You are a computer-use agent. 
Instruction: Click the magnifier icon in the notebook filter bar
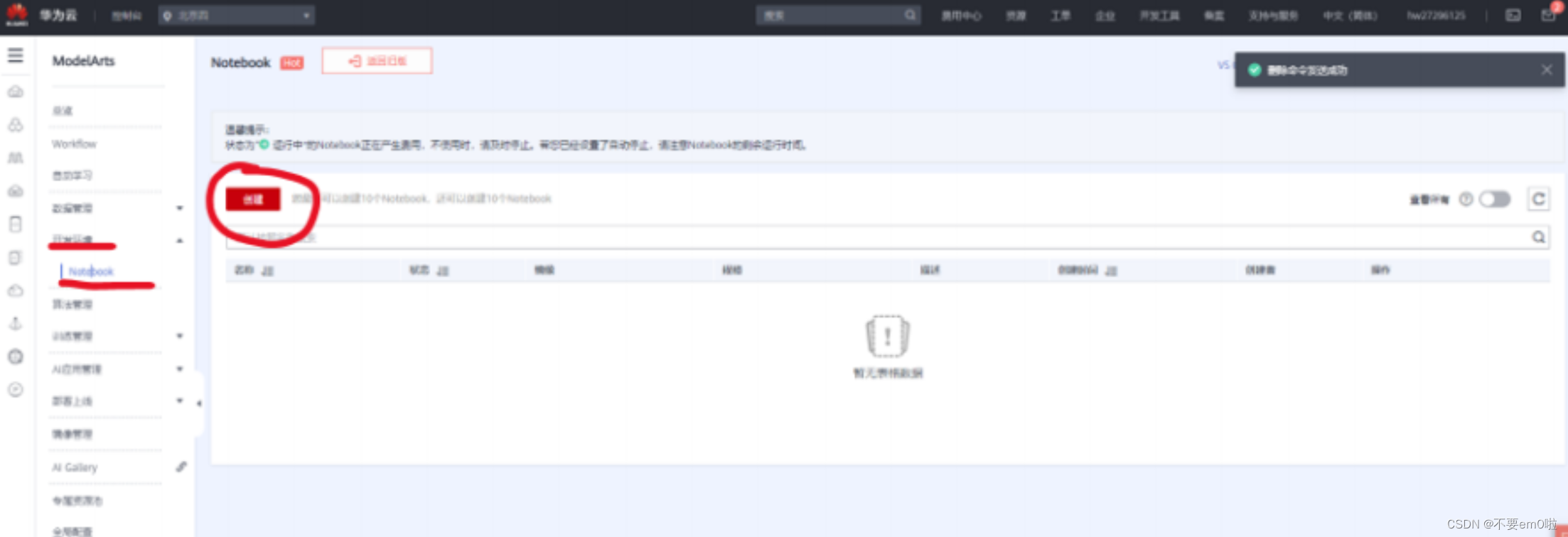[1538, 237]
